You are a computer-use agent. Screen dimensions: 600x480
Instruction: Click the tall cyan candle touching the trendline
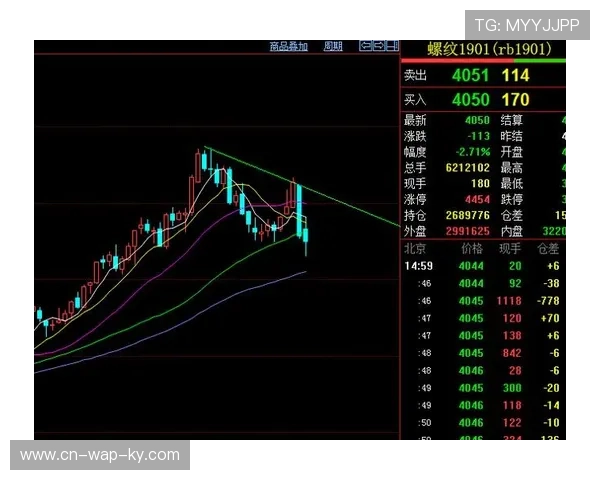point(299,209)
